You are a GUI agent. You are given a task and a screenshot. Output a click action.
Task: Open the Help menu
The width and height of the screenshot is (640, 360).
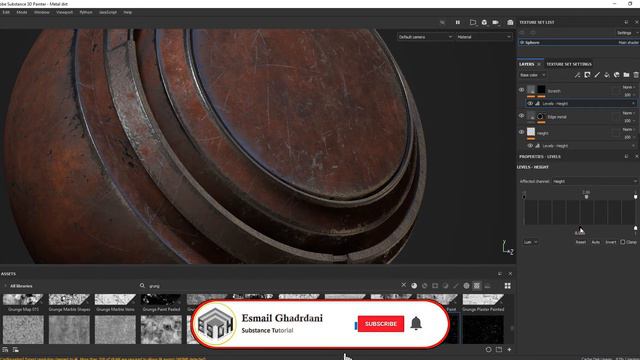127,12
